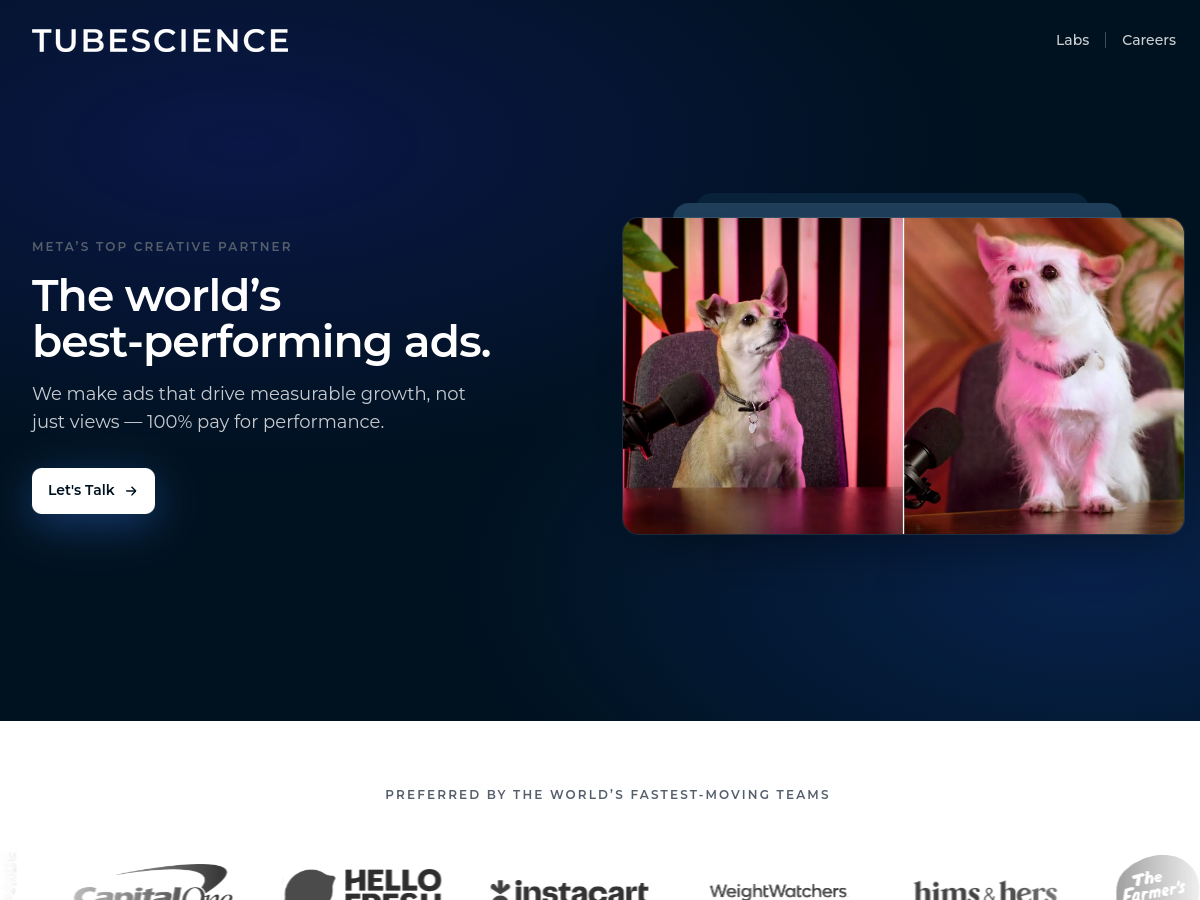1200x900 pixels.
Task: Click the Instacart logo
Action: (x=569, y=889)
